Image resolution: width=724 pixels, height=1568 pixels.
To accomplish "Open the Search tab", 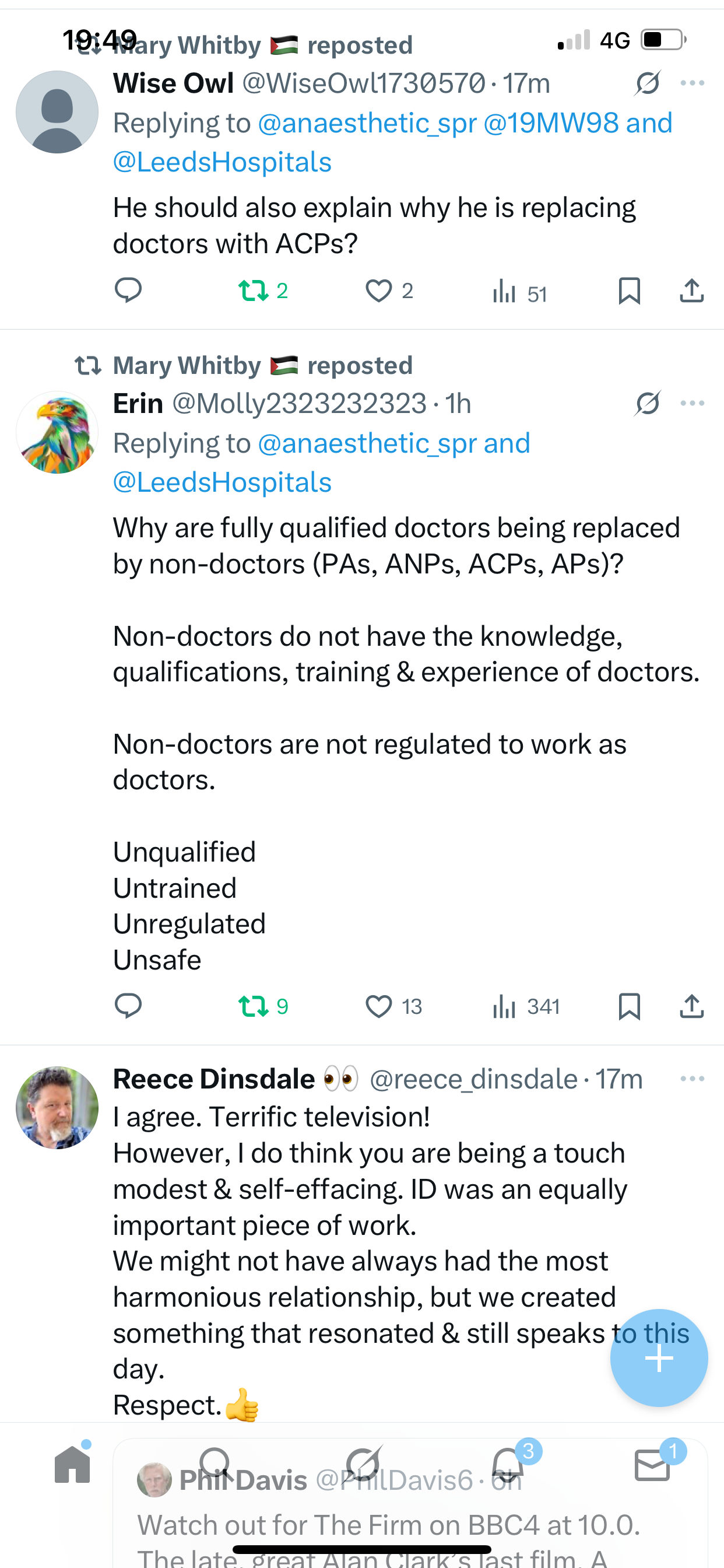I will click(x=216, y=1465).
